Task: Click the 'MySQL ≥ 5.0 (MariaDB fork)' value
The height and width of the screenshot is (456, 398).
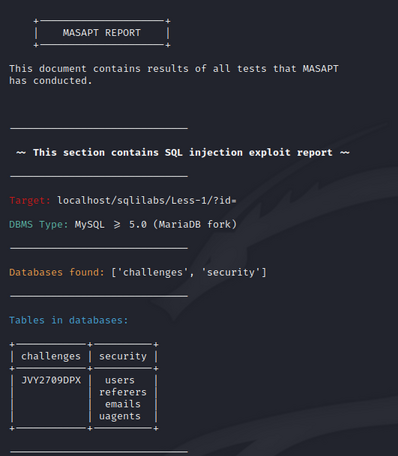Action: point(156,224)
